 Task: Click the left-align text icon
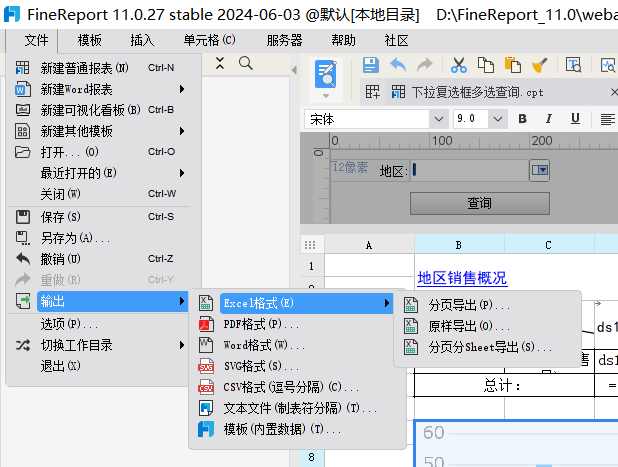click(607, 119)
